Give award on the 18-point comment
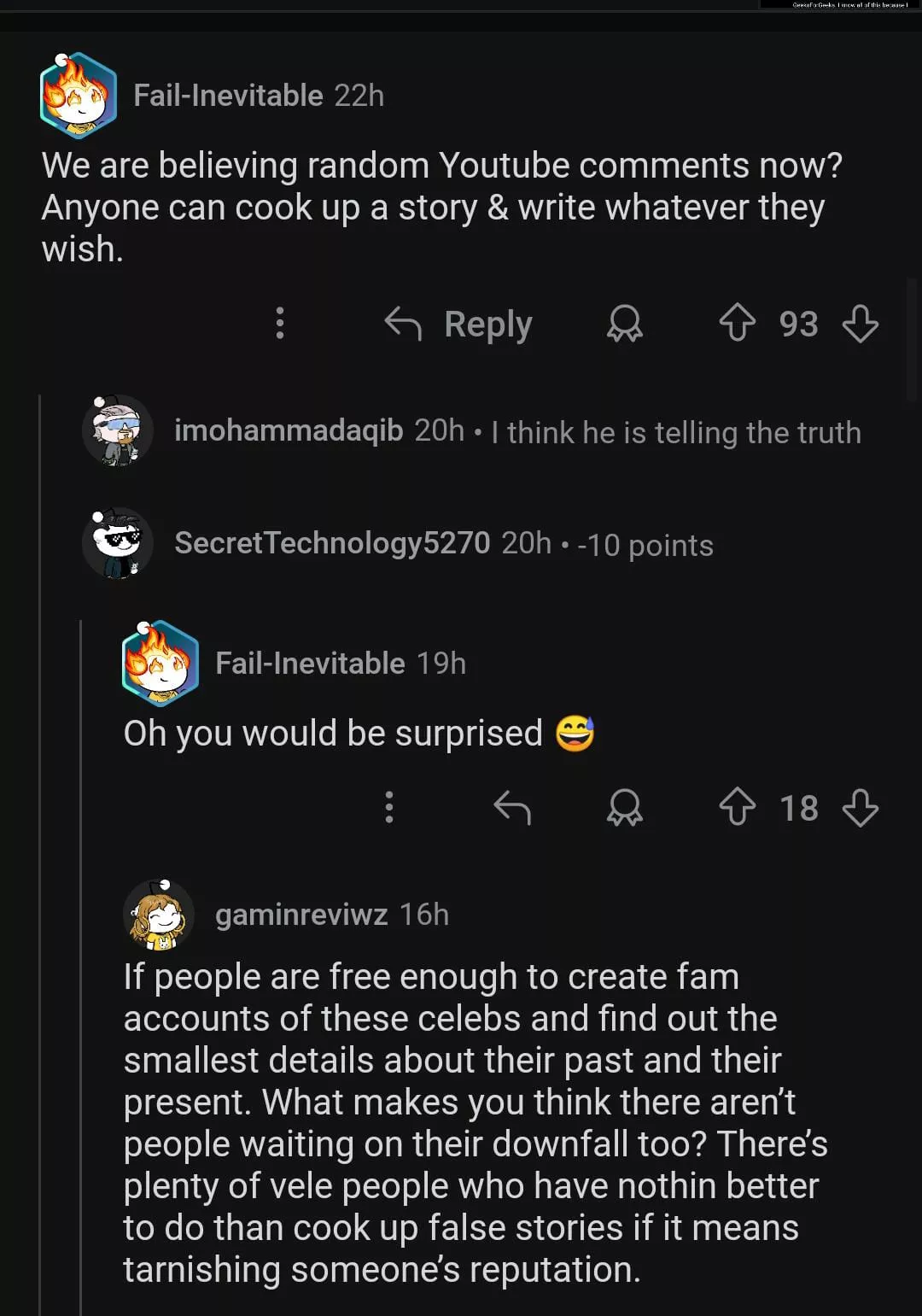Viewport: 922px width, 1316px height. [624, 807]
